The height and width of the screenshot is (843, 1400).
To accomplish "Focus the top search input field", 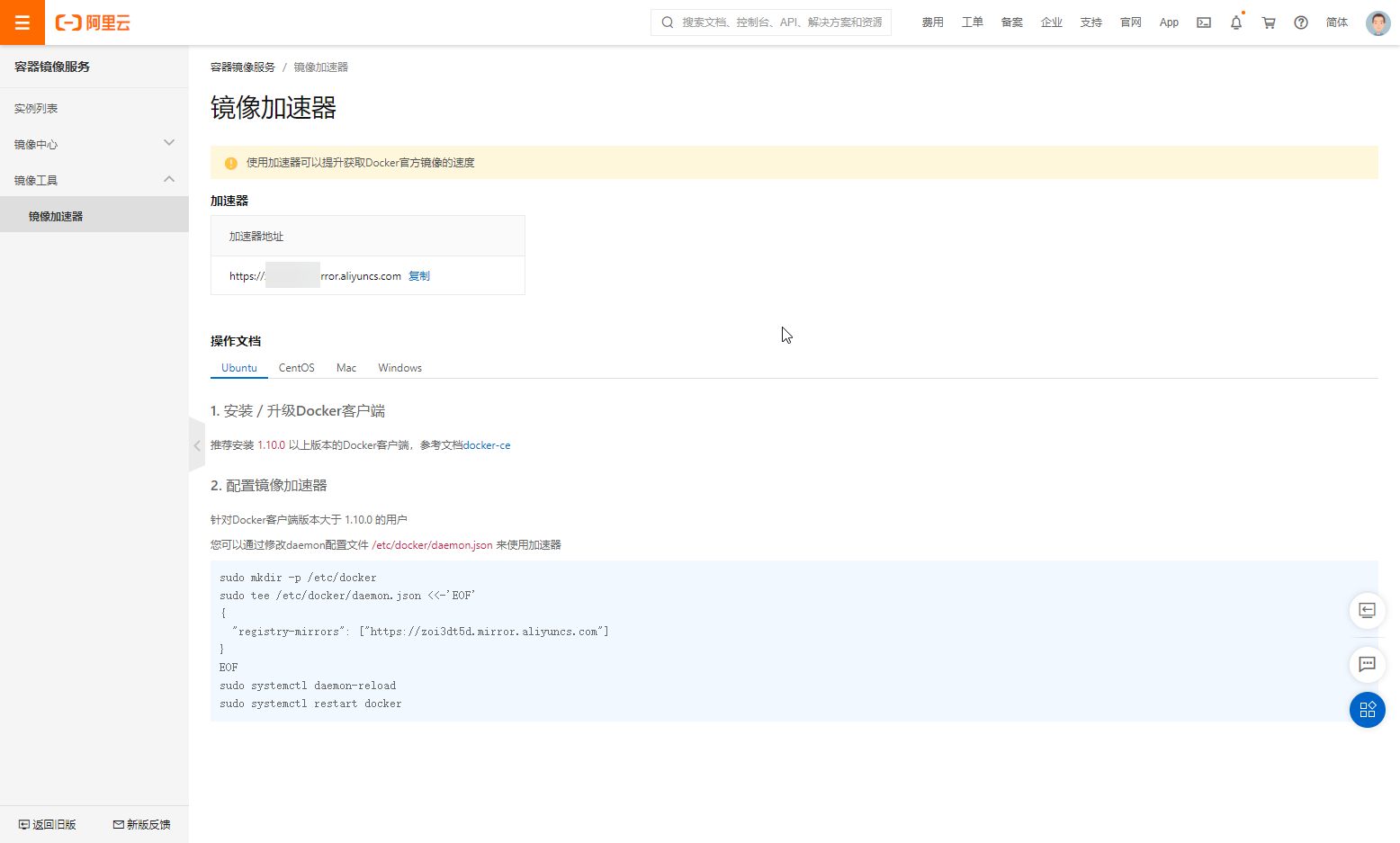I will 771,22.
